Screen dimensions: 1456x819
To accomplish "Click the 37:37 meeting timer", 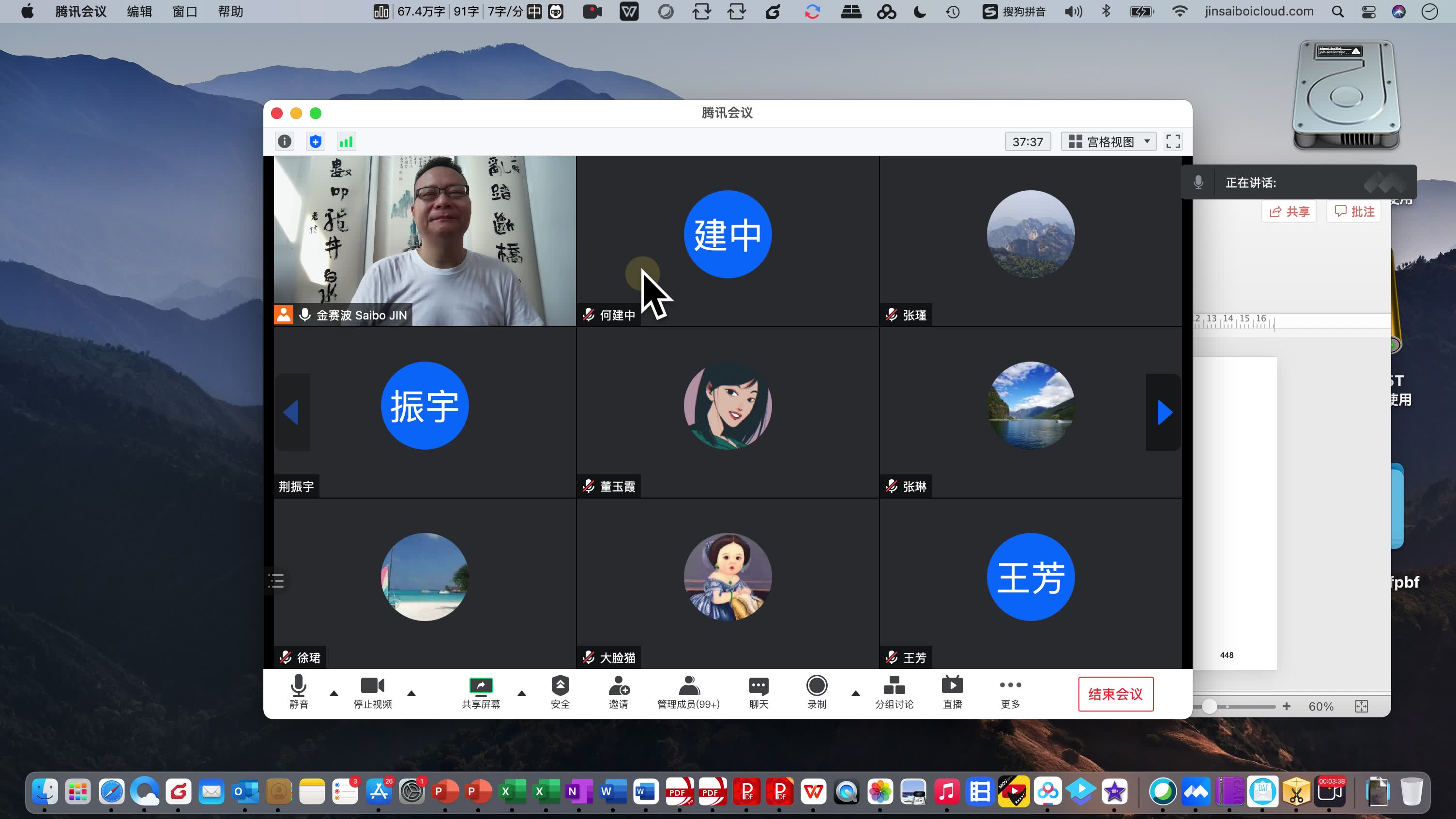I will tap(1028, 141).
